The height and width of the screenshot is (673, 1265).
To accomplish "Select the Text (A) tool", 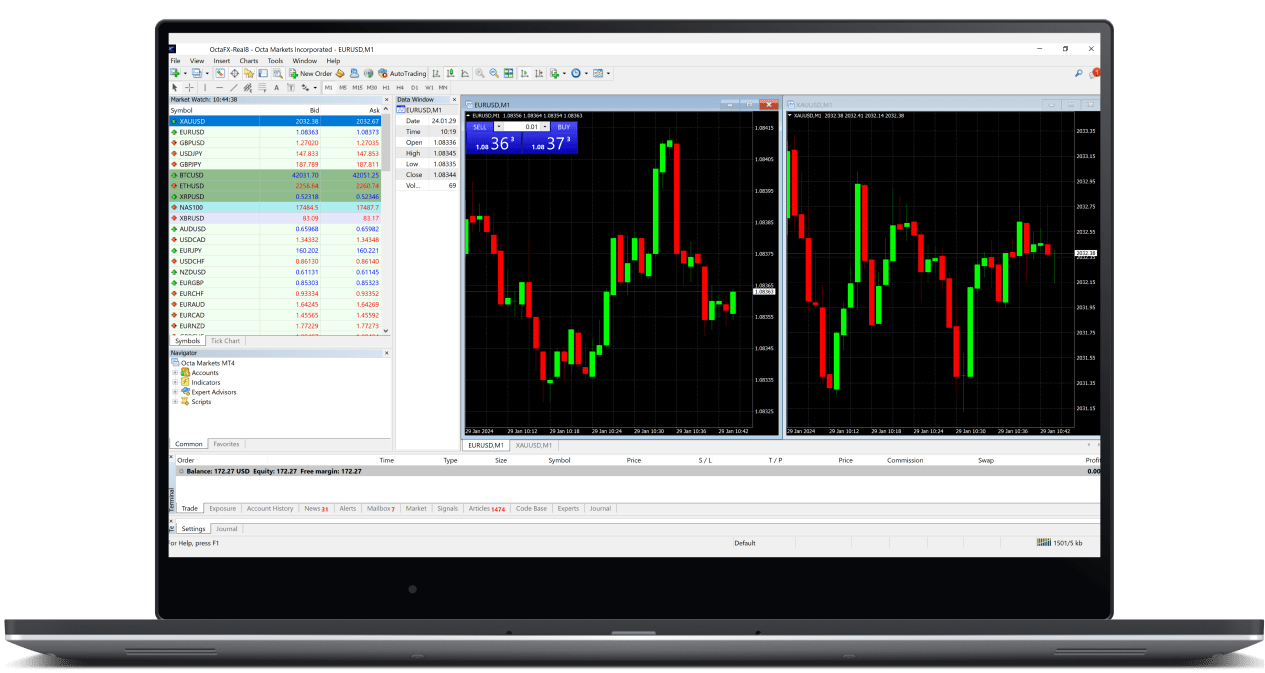I will (276, 87).
